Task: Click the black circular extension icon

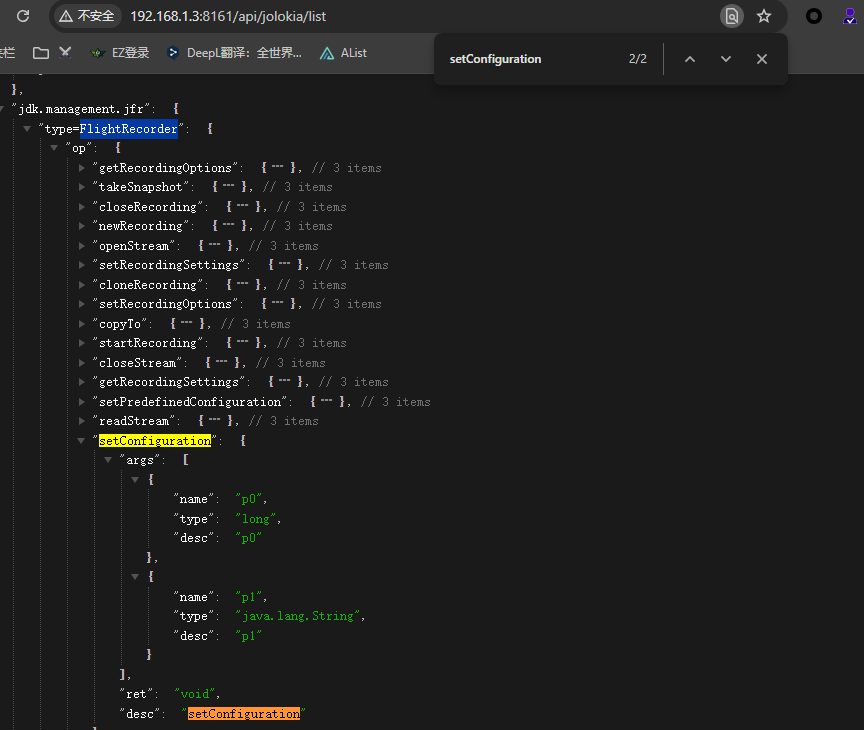Action: point(814,16)
